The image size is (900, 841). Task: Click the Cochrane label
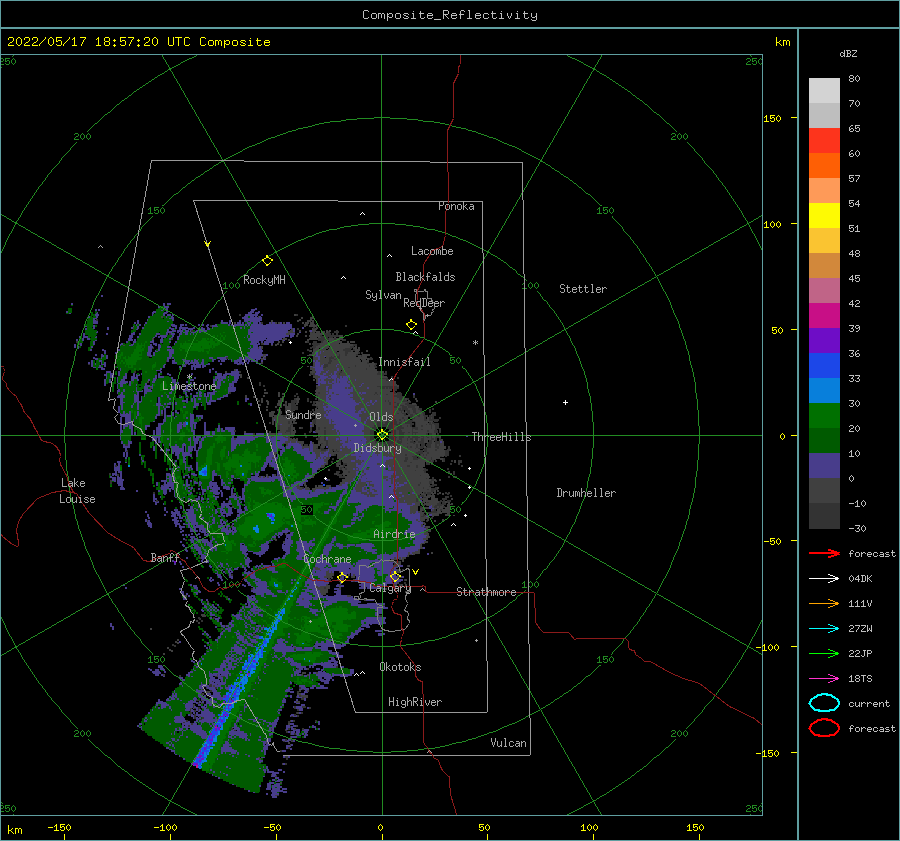point(327,559)
